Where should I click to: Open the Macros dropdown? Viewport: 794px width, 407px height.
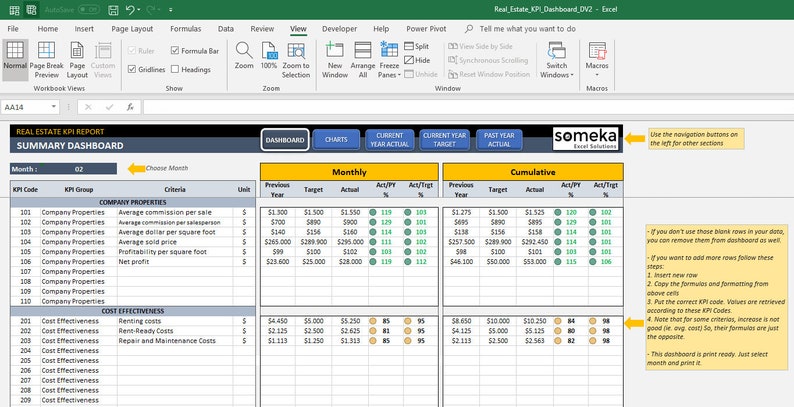coord(597,60)
